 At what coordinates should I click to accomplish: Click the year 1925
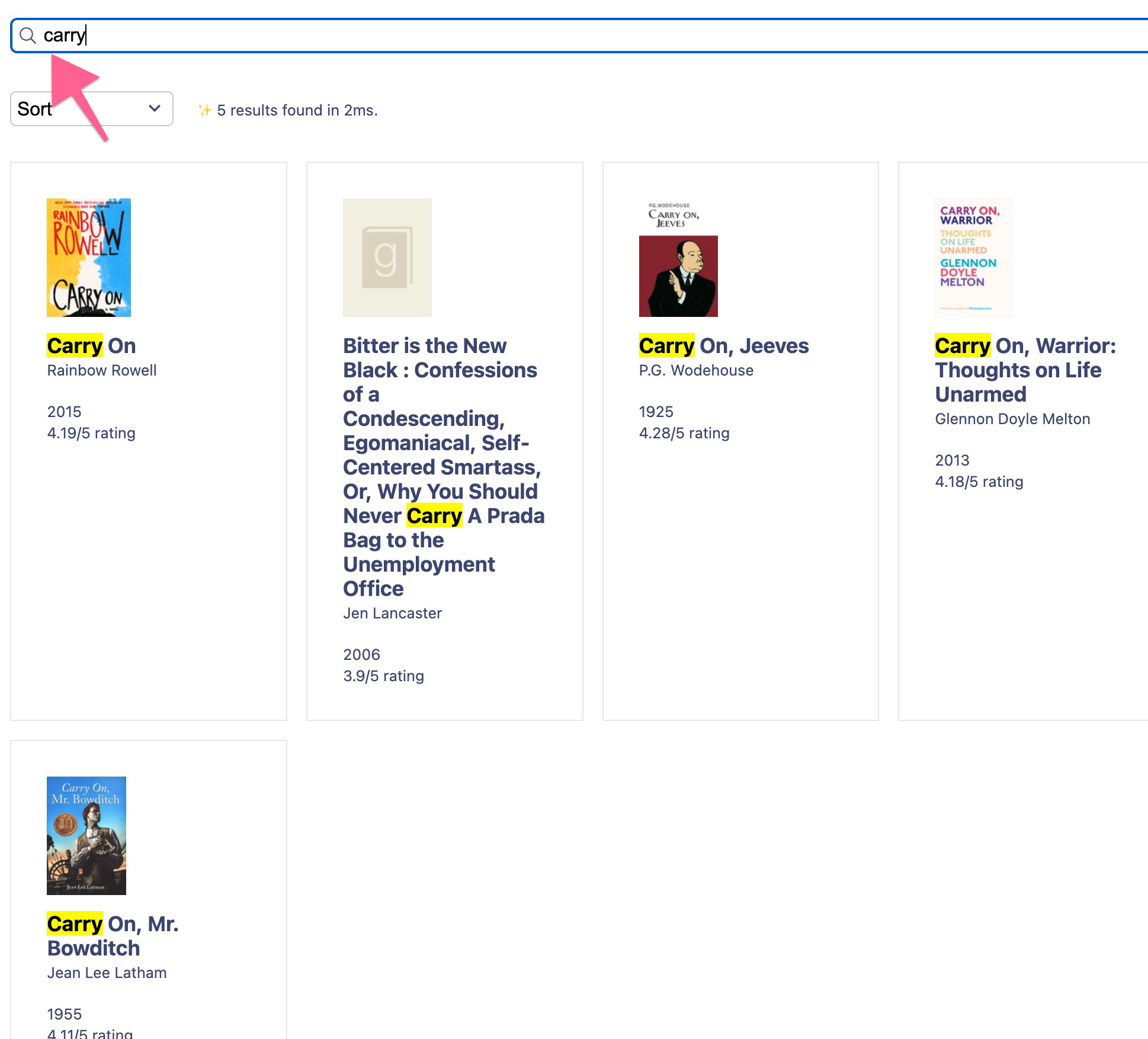(x=656, y=412)
